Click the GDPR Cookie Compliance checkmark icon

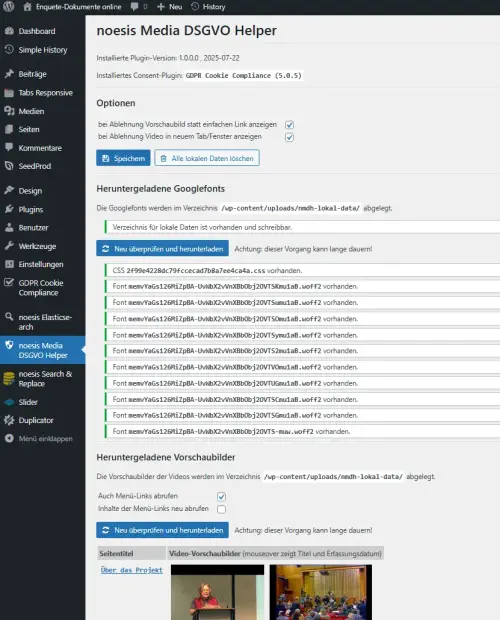9,282
